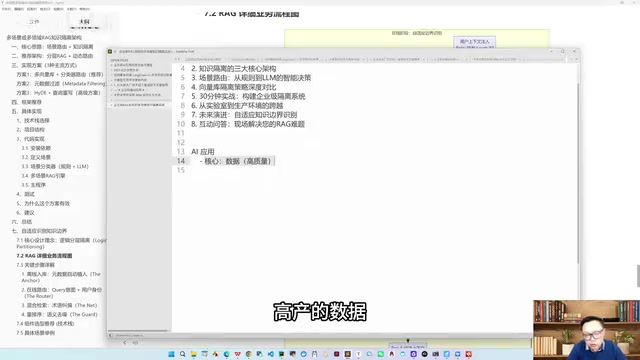Viewport: 640px width, 360px height.
Task: Go to outline heading 一、核心思路：场景路由 + 知识隔离
Action: point(52,47)
